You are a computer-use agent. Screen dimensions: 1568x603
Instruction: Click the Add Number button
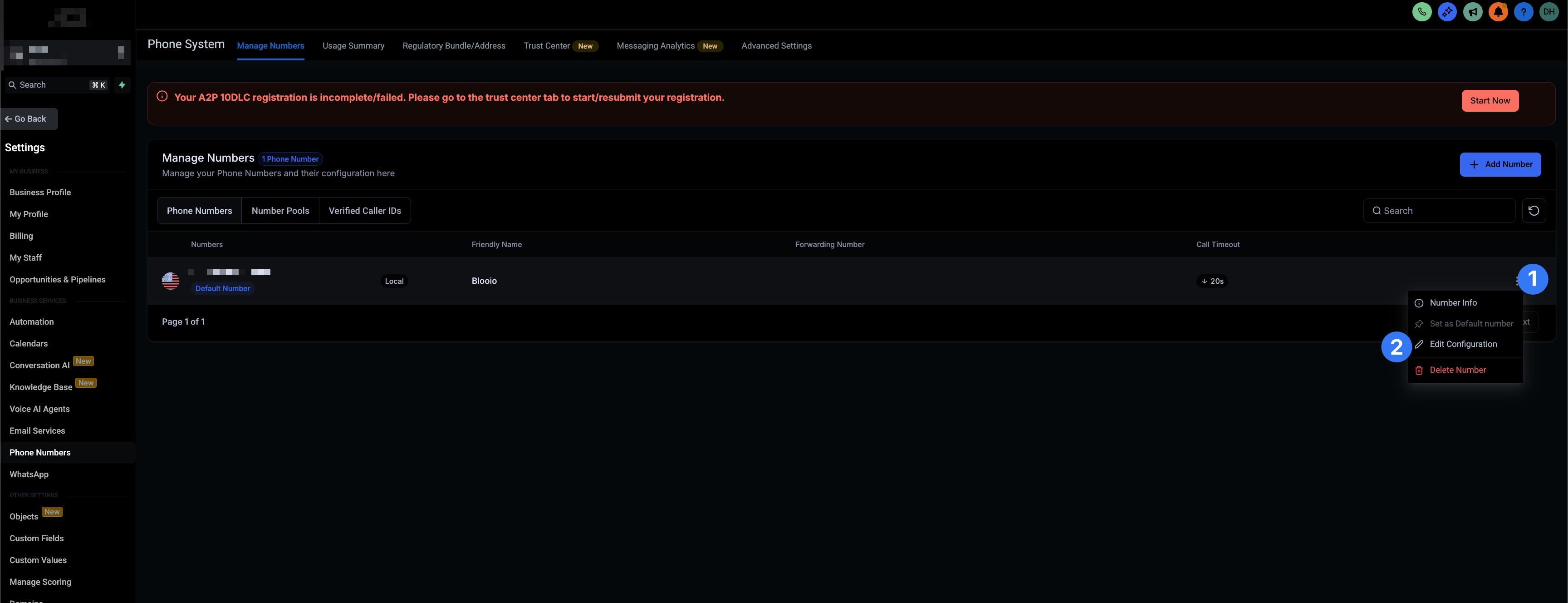1500,164
